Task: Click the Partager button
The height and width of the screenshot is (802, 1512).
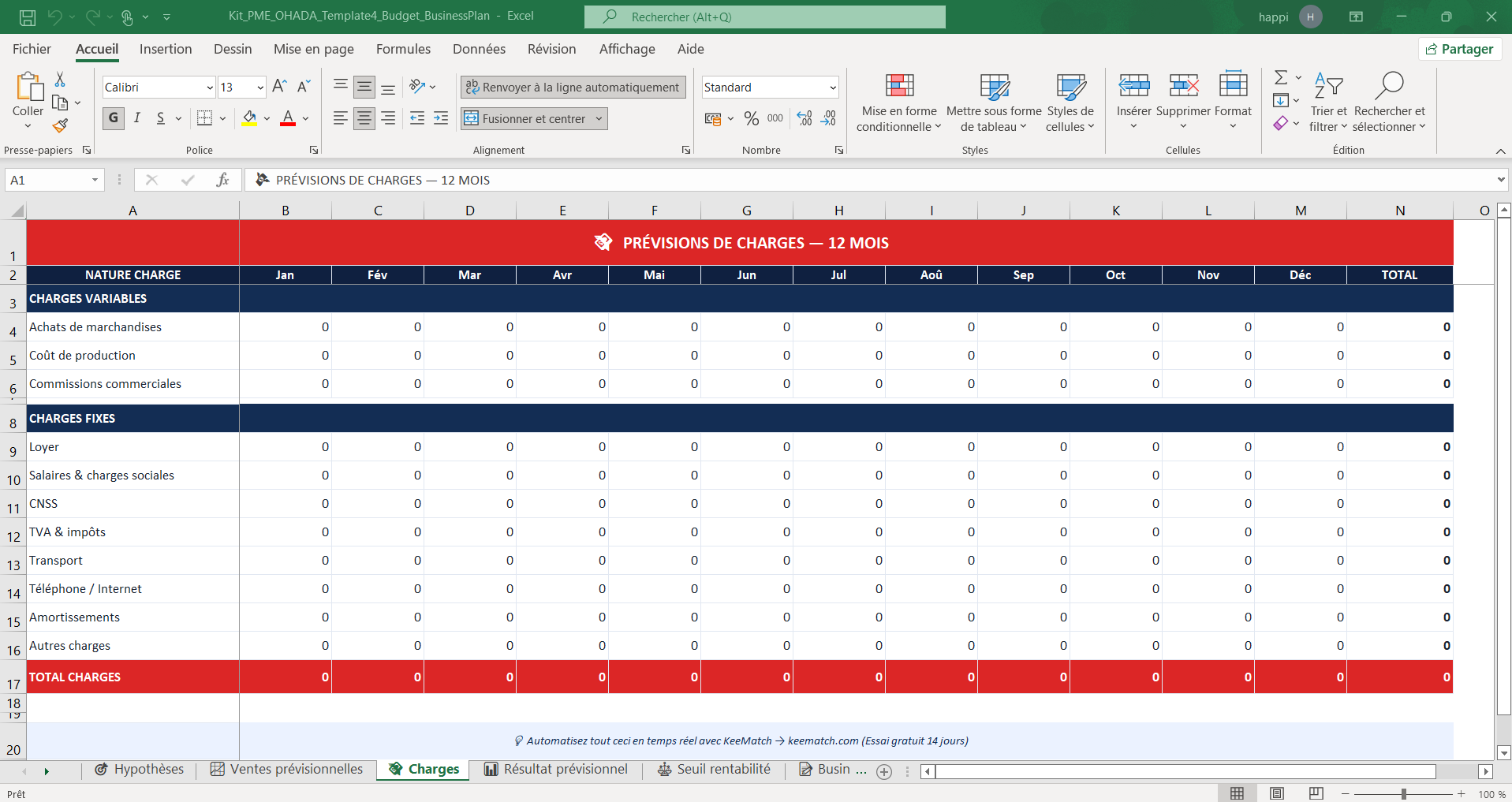Action: click(1460, 49)
